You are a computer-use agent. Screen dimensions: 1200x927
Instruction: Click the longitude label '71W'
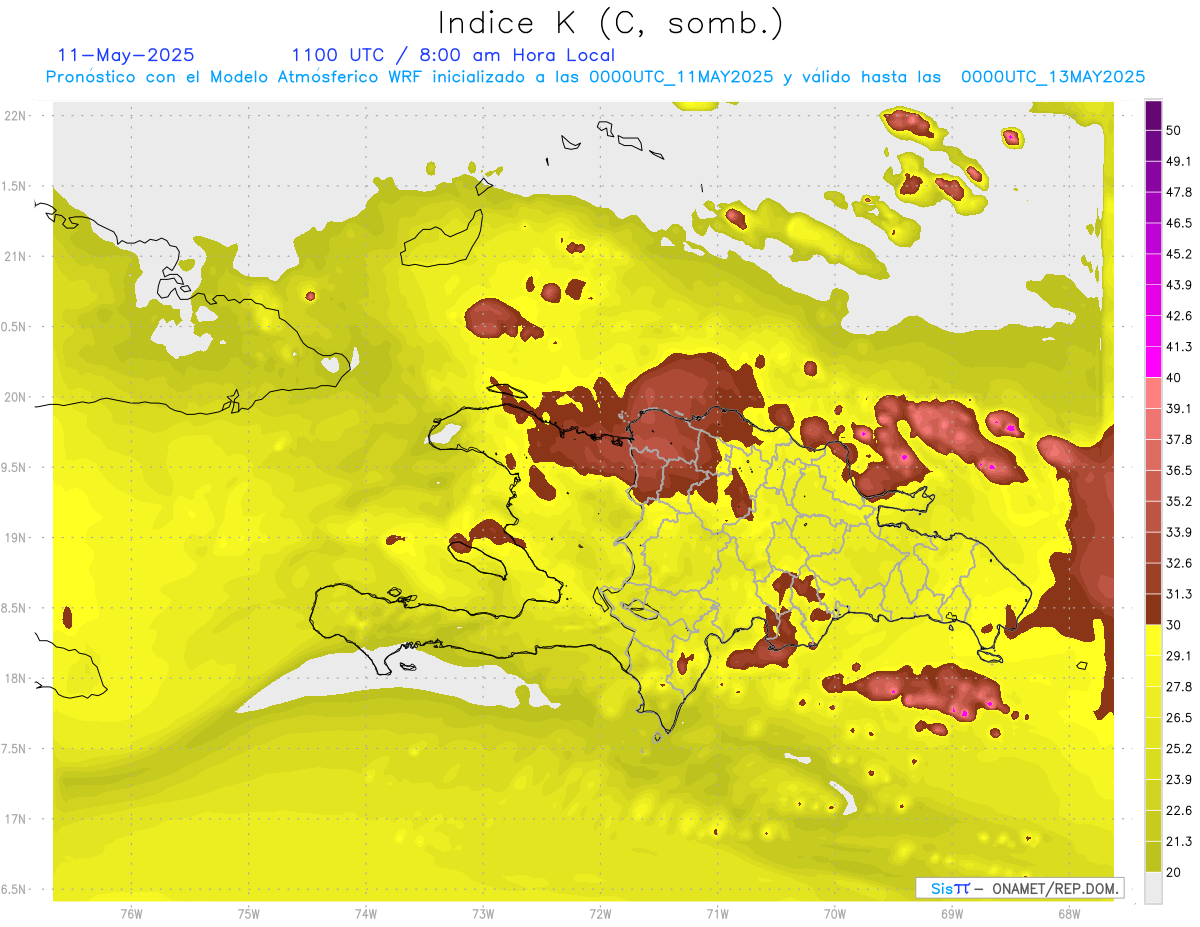[717, 913]
